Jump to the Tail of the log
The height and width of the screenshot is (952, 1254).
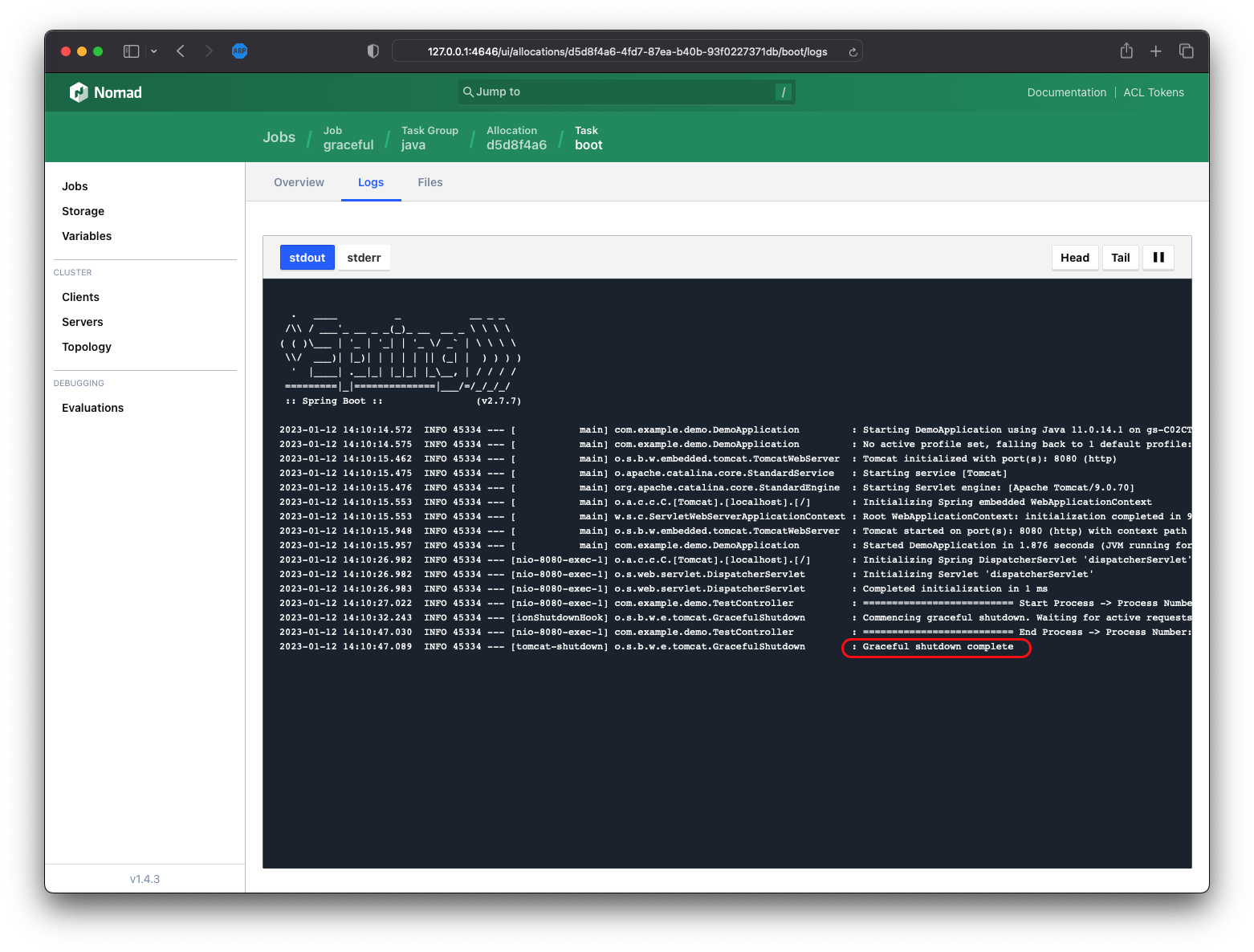tap(1120, 258)
